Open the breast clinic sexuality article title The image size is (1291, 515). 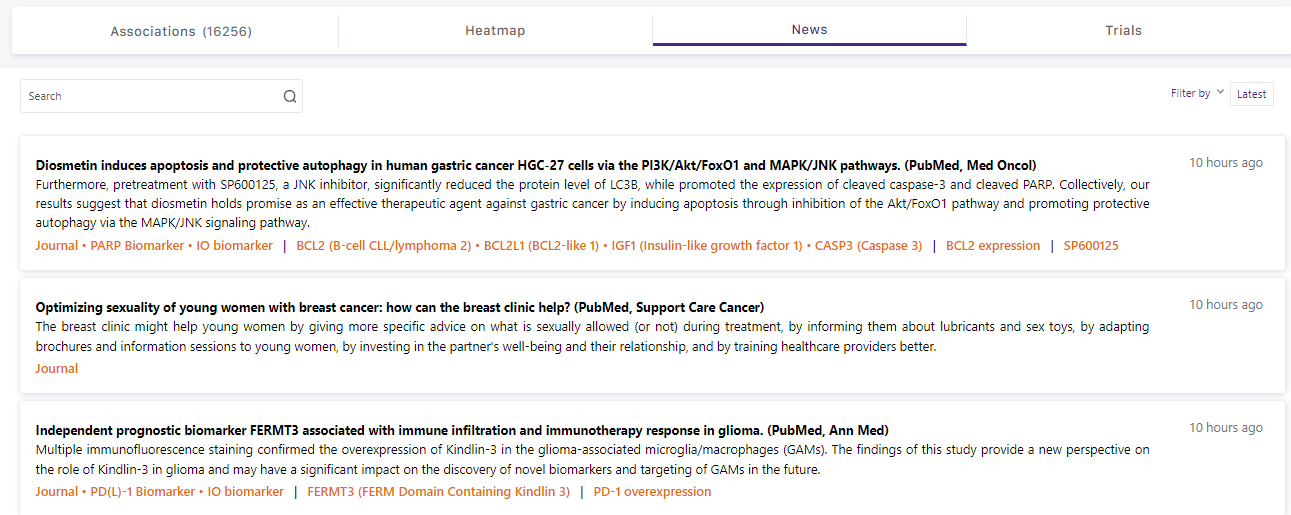pyautogui.click(x=399, y=307)
